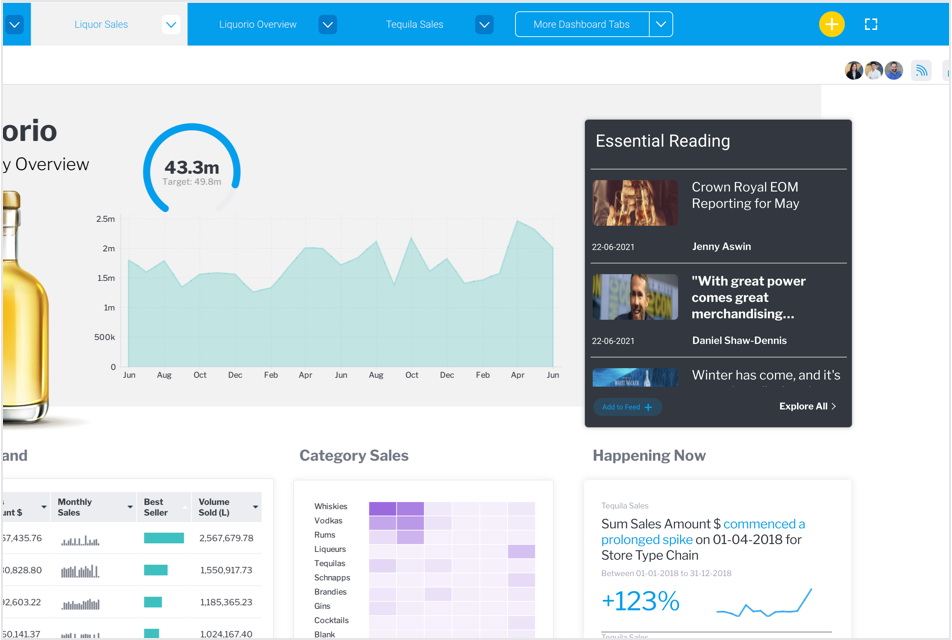Image resolution: width=952 pixels, height=640 pixels.
Task: Click the Add to Feed button
Action: (627, 407)
